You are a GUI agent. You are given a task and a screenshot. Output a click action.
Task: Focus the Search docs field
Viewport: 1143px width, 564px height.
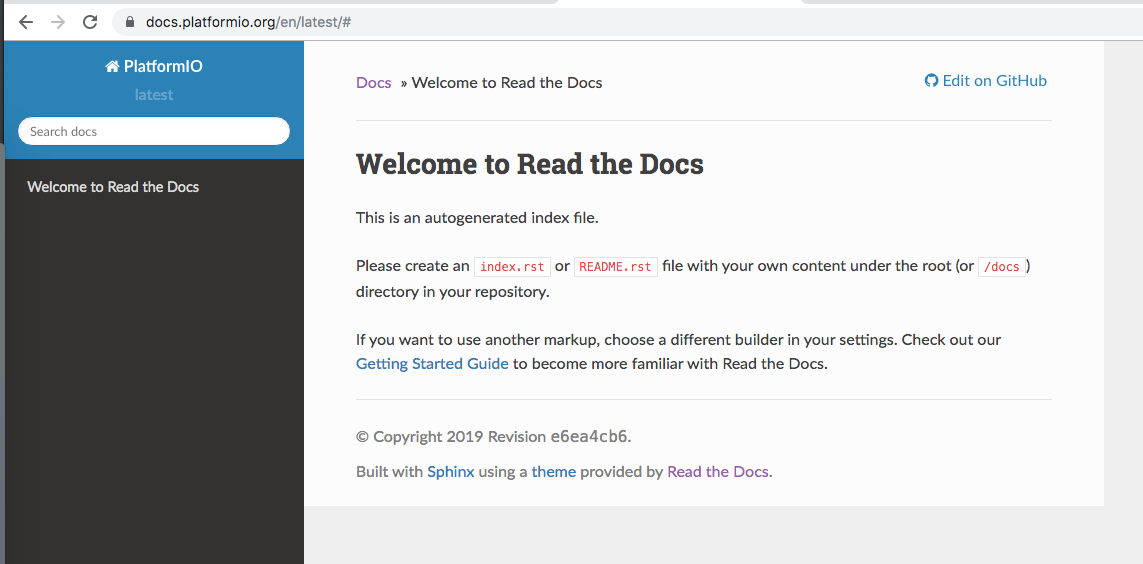[154, 131]
